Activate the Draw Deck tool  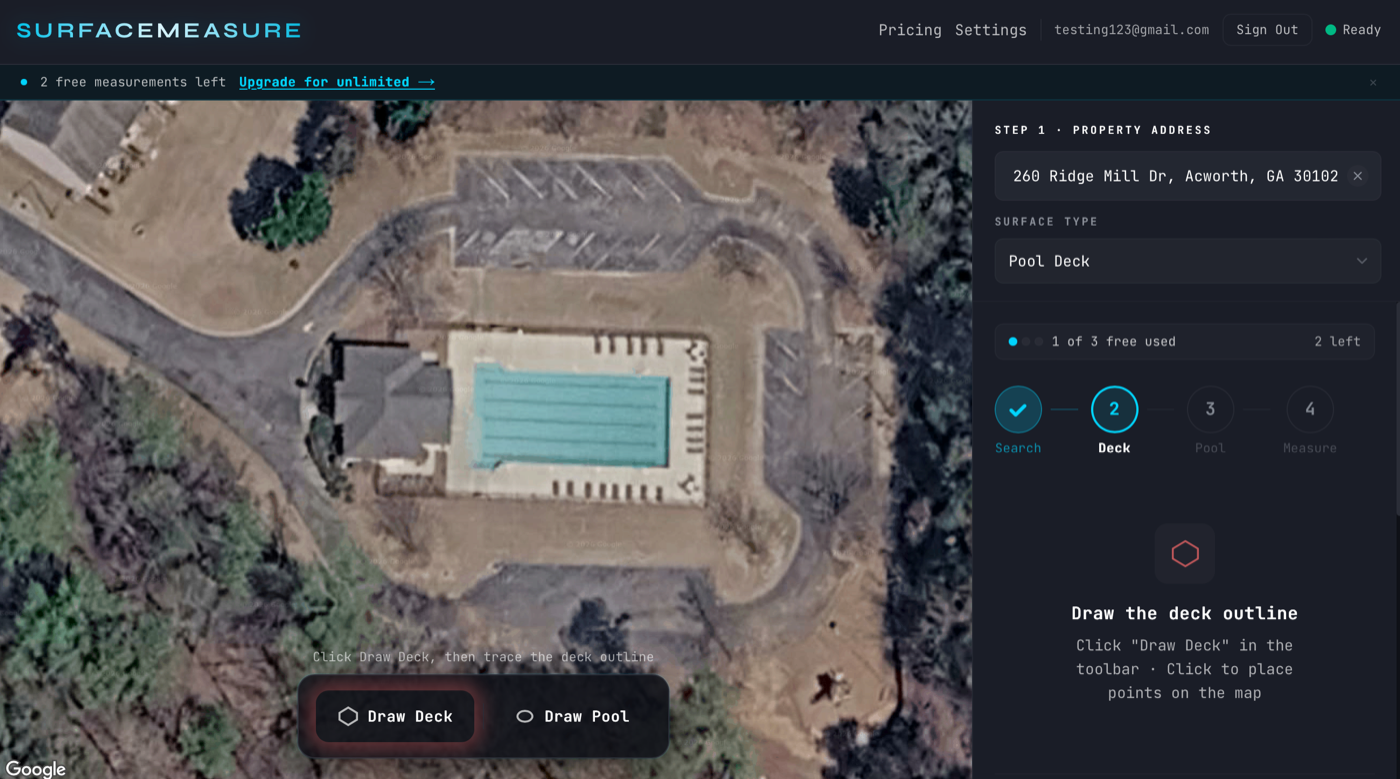click(395, 716)
